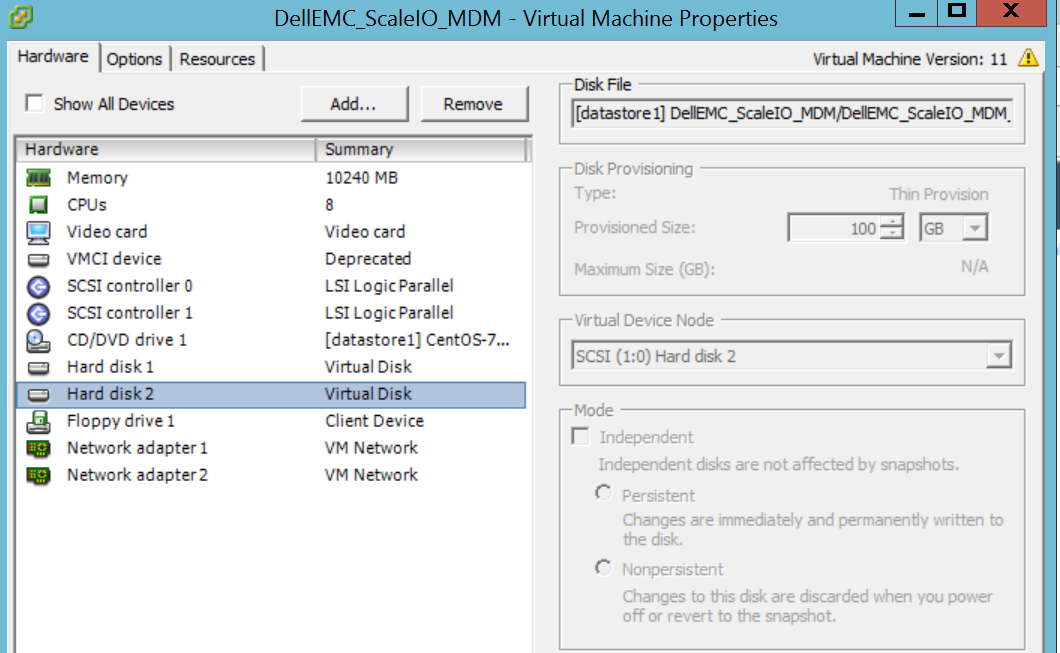Select the Network adapter 2 row label
1060x653 pixels.
pyautogui.click(x=137, y=475)
